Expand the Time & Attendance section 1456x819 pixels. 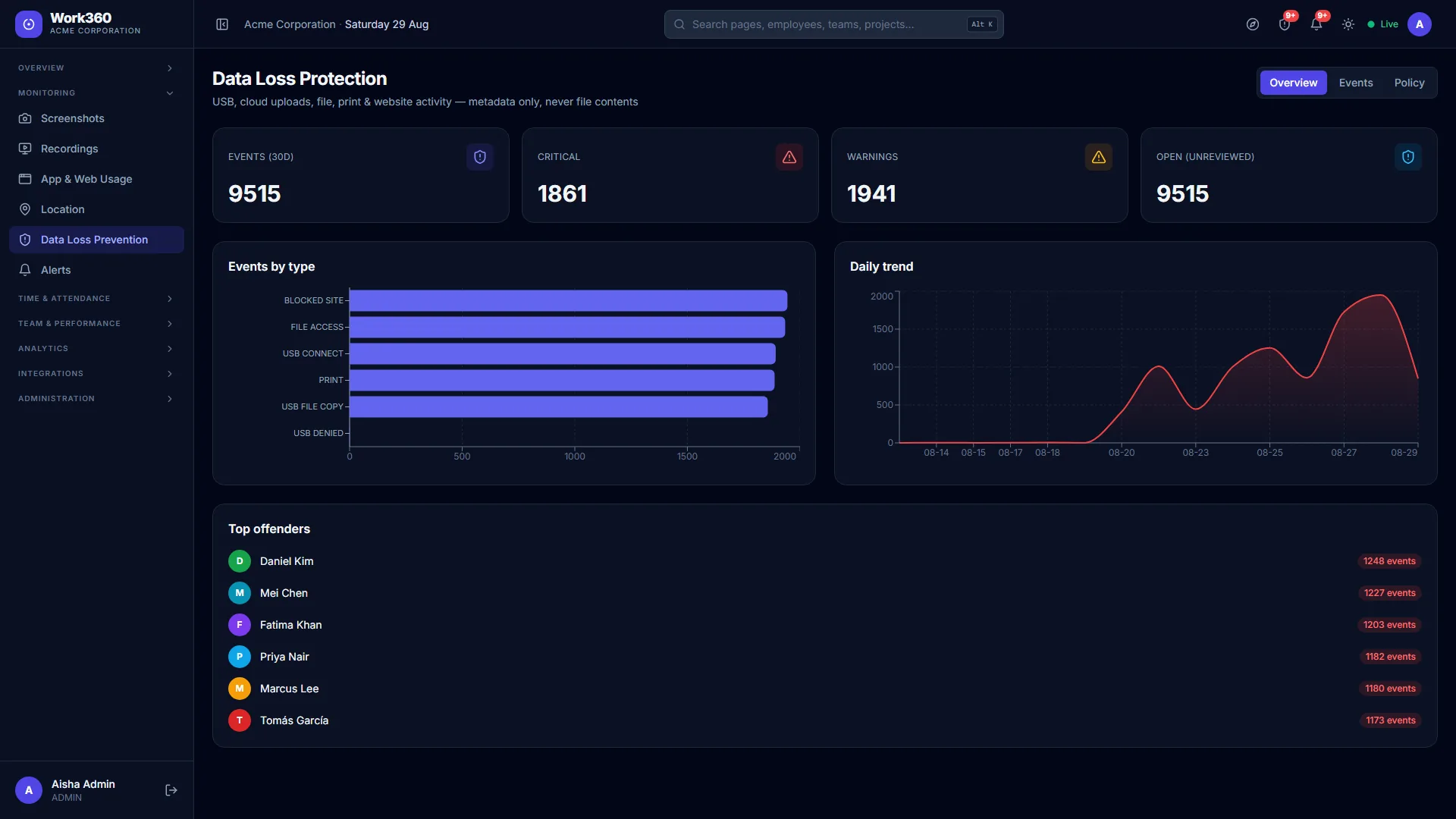point(96,299)
